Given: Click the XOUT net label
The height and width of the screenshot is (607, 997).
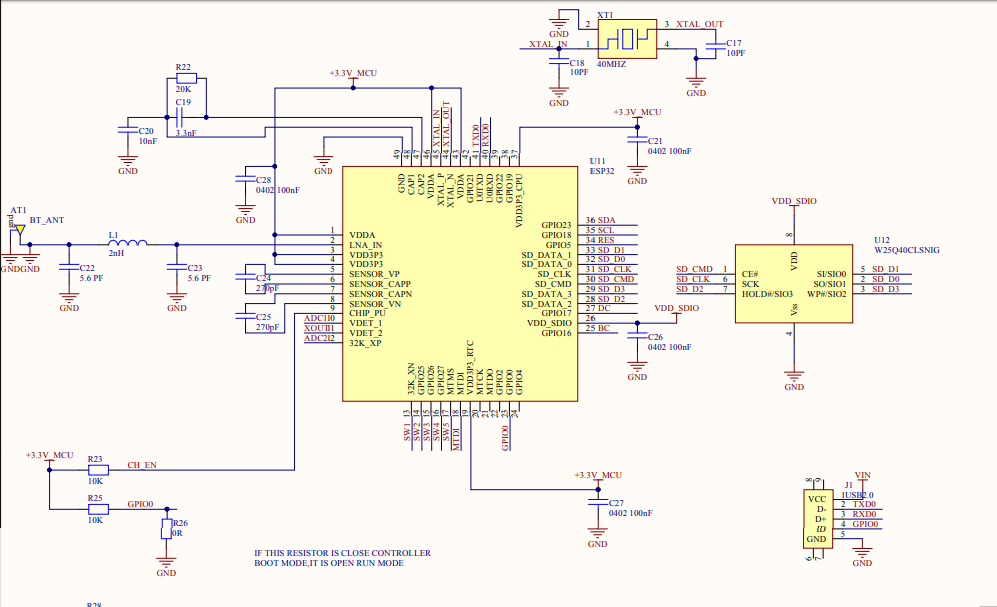Looking at the screenshot, I should tap(315, 329).
